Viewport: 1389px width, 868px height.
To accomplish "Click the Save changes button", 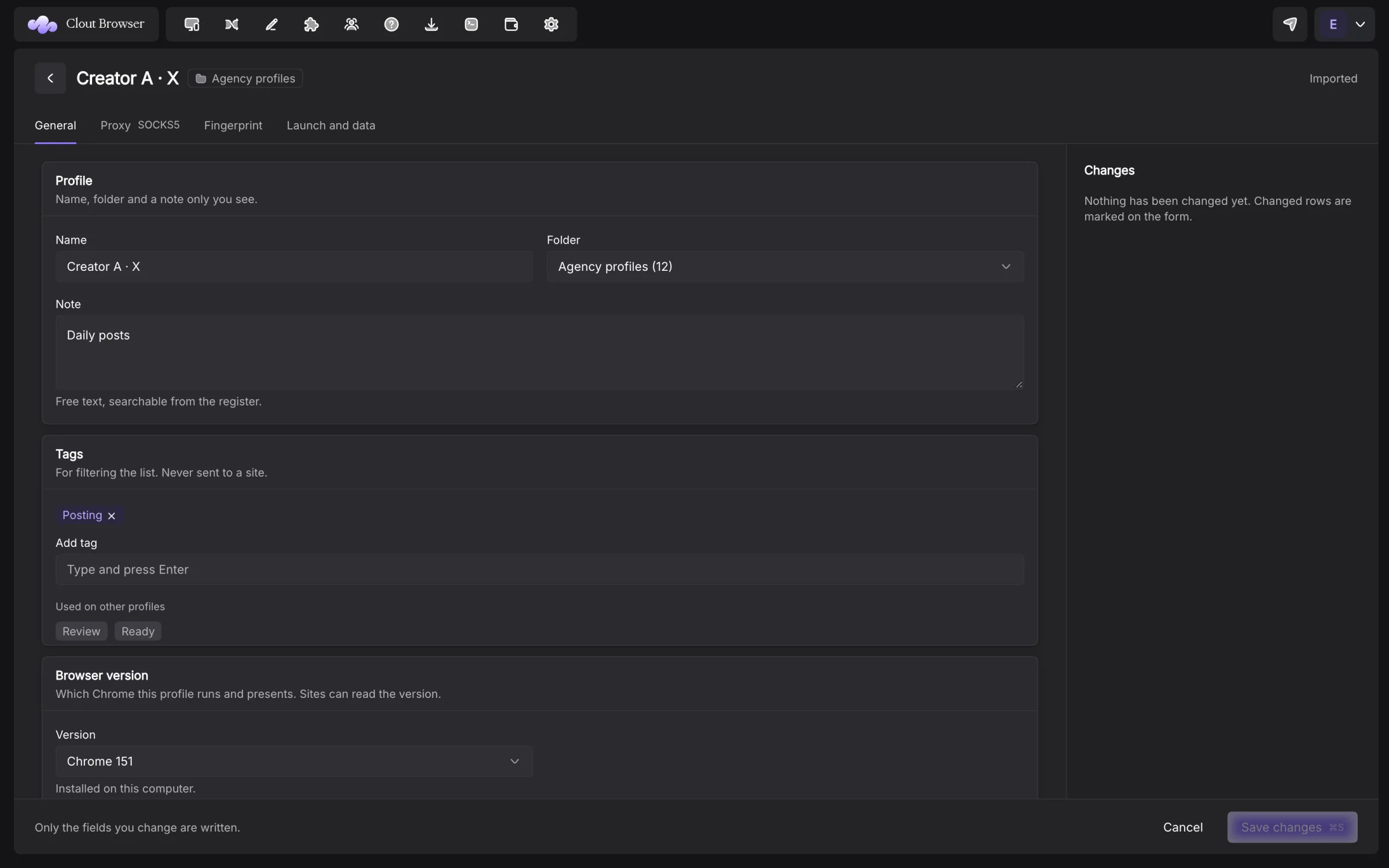I will tap(1292, 827).
